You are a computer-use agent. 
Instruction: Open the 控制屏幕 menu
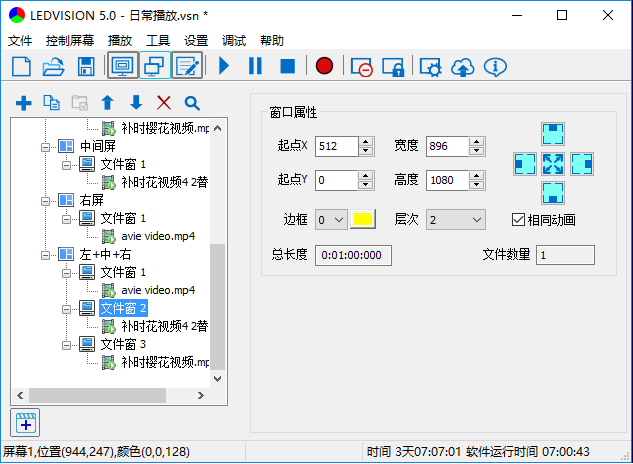70,41
